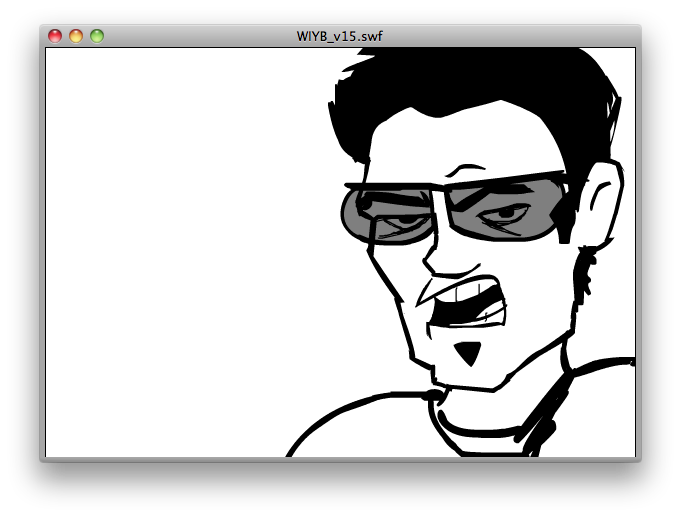Click the yellow minimize window button
This screenshot has width=681, height=517.
[x=76, y=36]
